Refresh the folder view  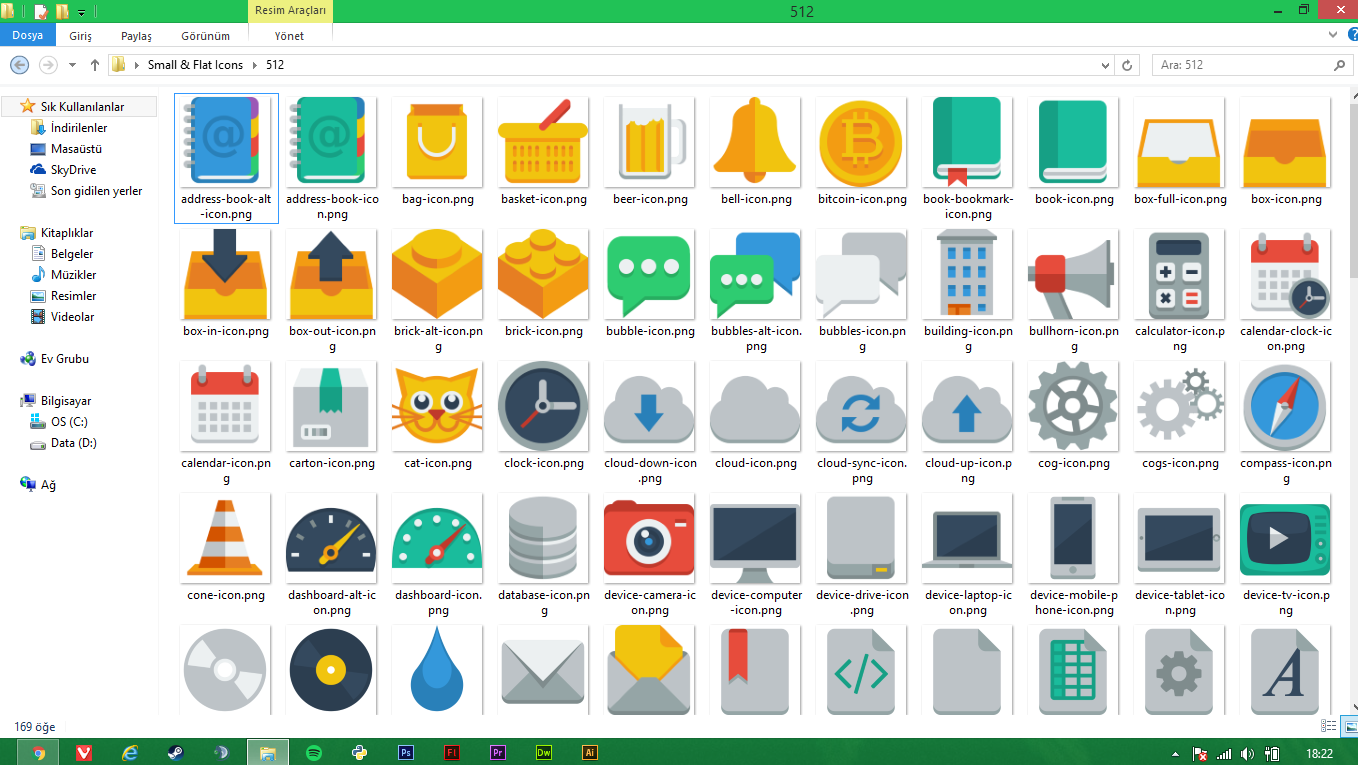[1127, 65]
